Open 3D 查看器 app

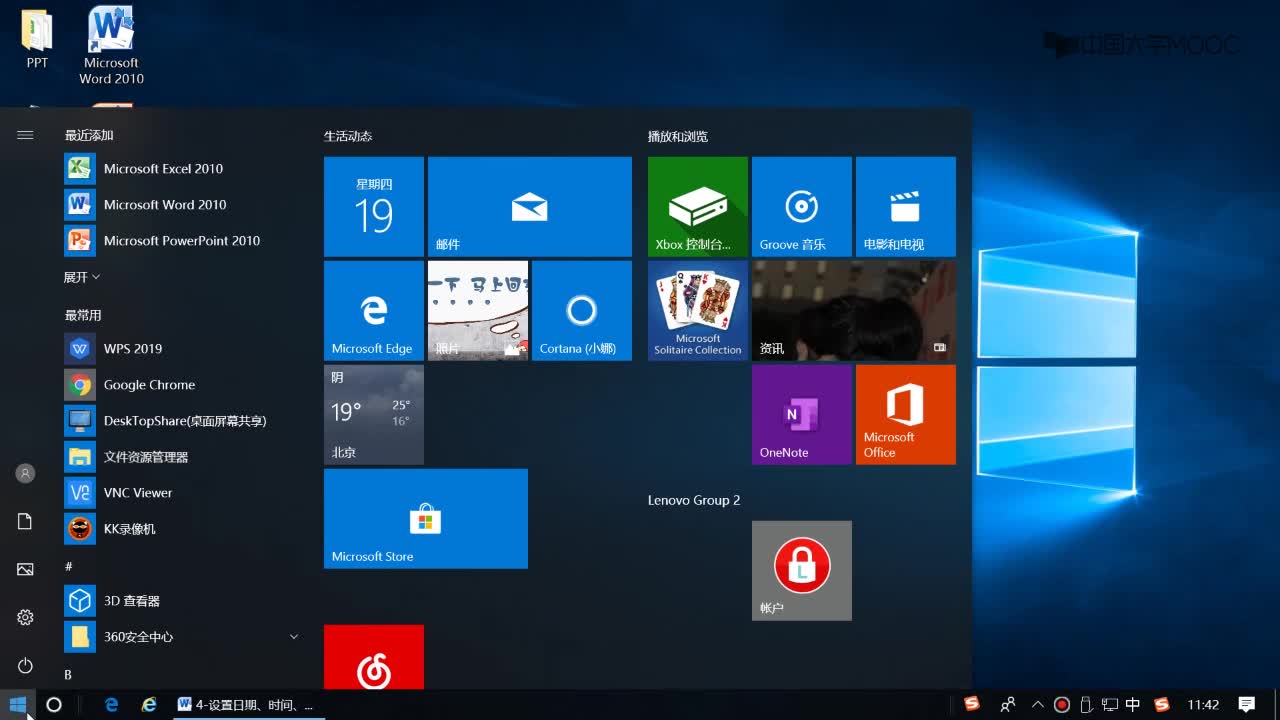pos(182,601)
